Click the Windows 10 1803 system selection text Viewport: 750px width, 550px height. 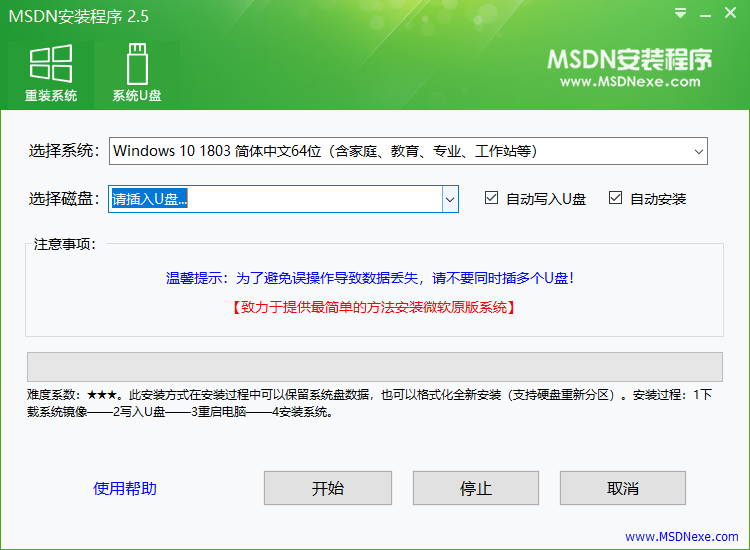point(325,151)
